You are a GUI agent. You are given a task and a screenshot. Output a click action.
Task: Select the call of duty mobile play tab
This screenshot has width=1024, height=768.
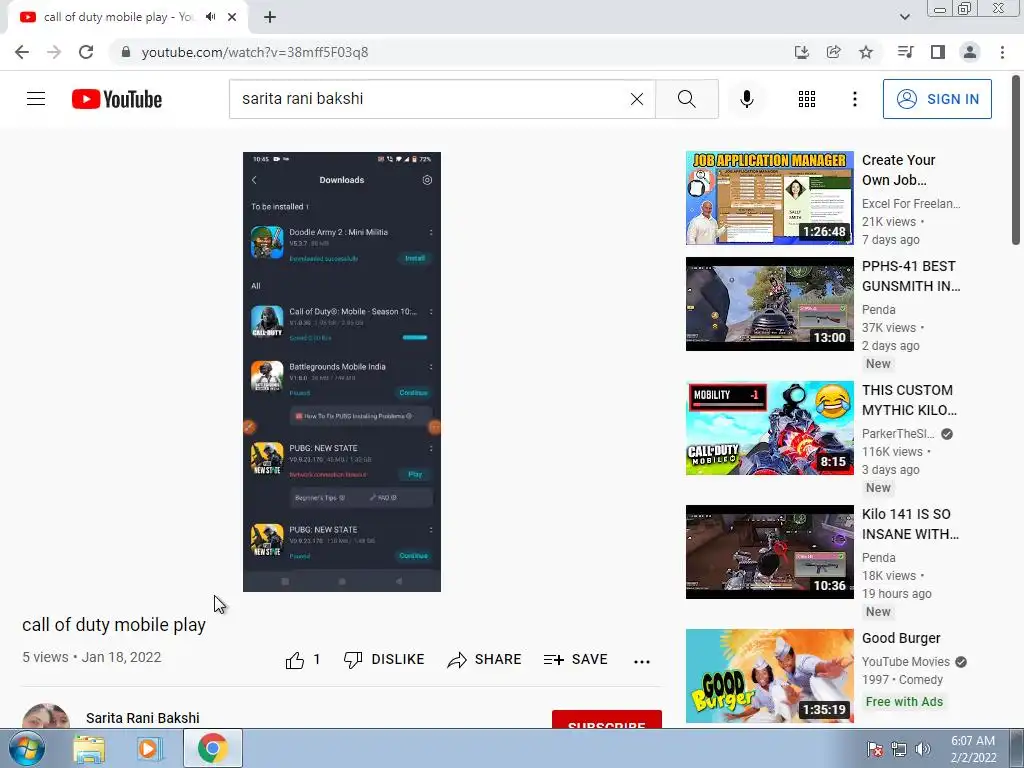[x=118, y=17]
